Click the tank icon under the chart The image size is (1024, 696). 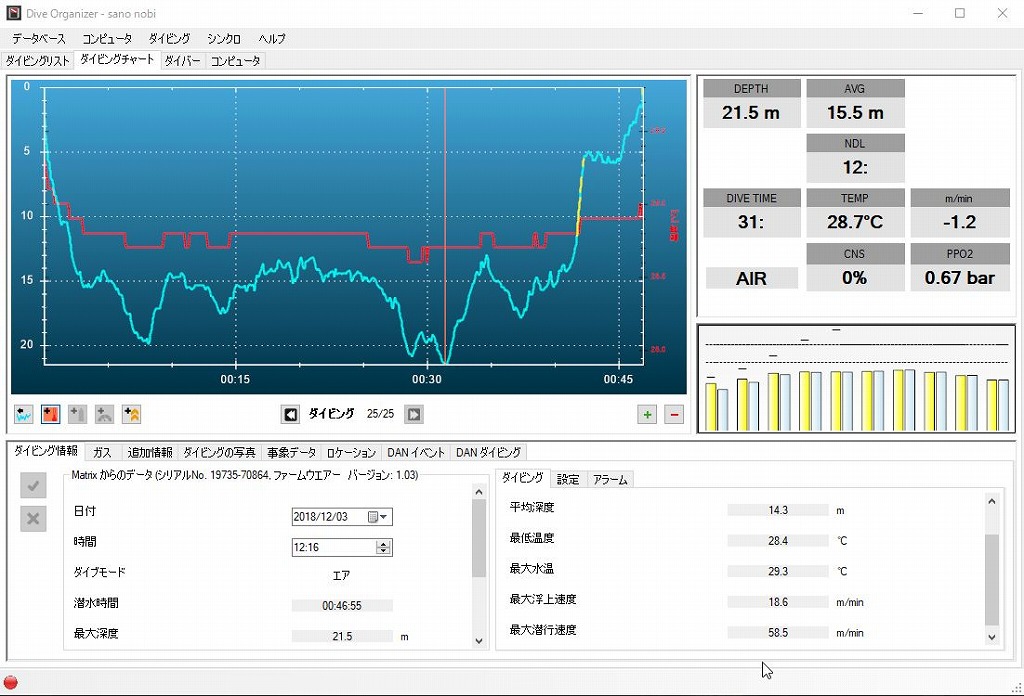(x=78, y=414)
